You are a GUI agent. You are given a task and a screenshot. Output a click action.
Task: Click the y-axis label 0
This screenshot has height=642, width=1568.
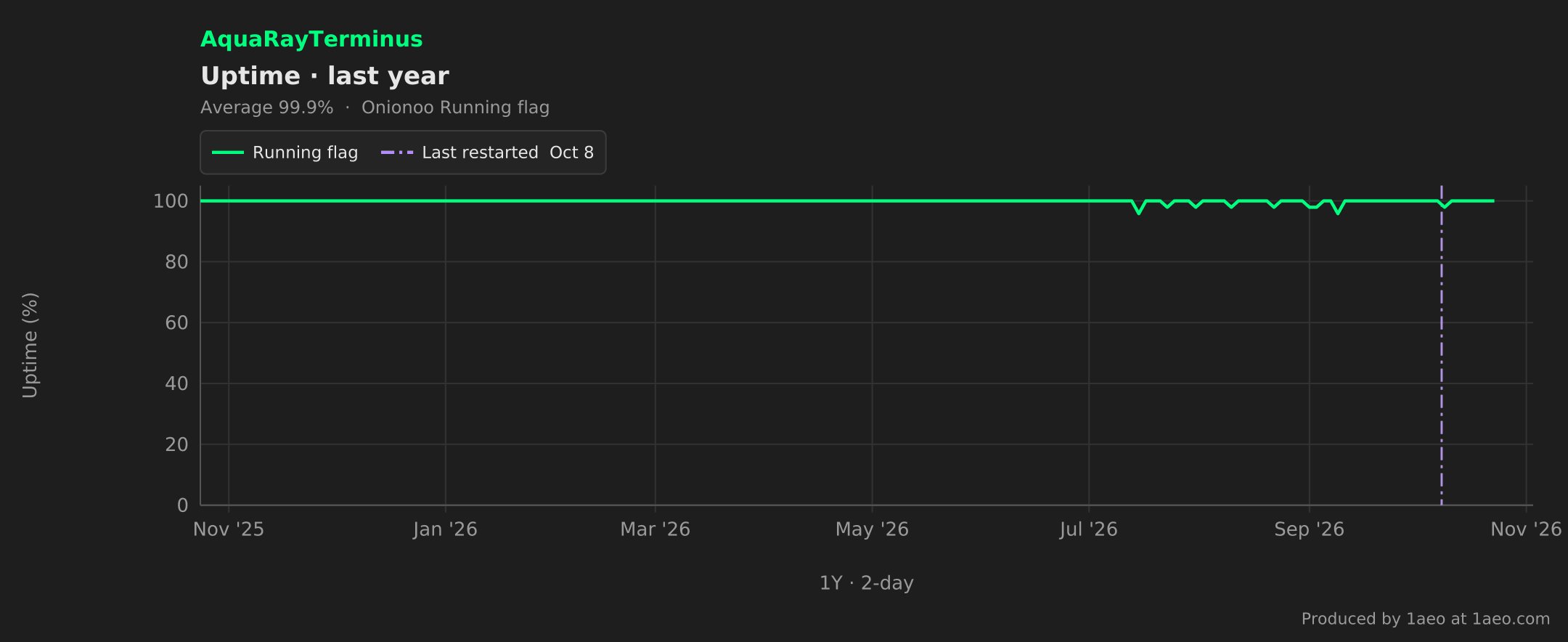coord(182,505)
